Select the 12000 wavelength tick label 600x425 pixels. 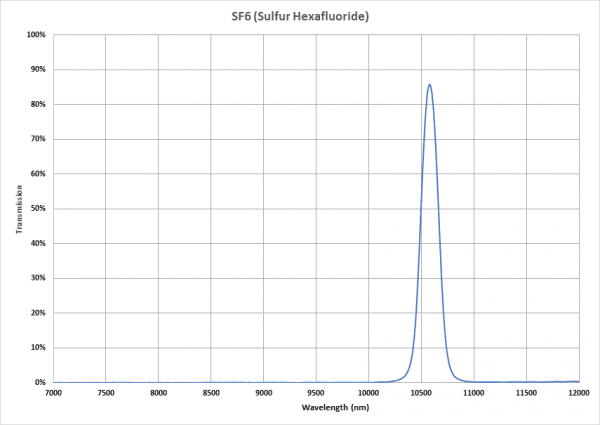point(578,394)
